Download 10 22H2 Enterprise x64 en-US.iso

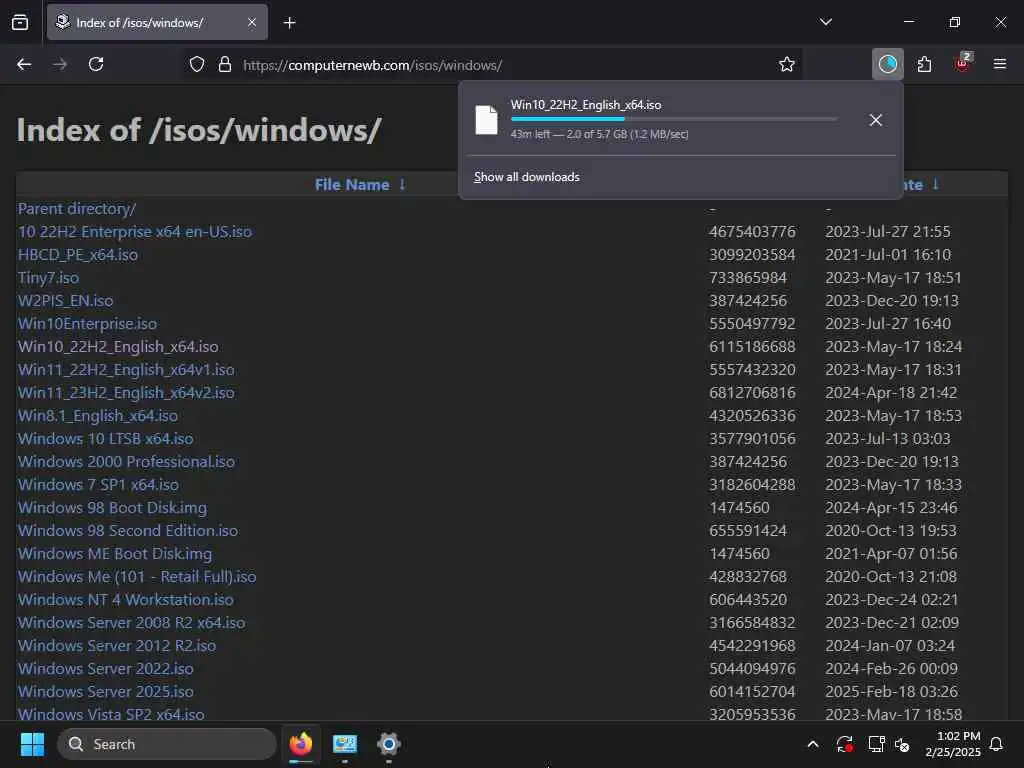point(135,231)
